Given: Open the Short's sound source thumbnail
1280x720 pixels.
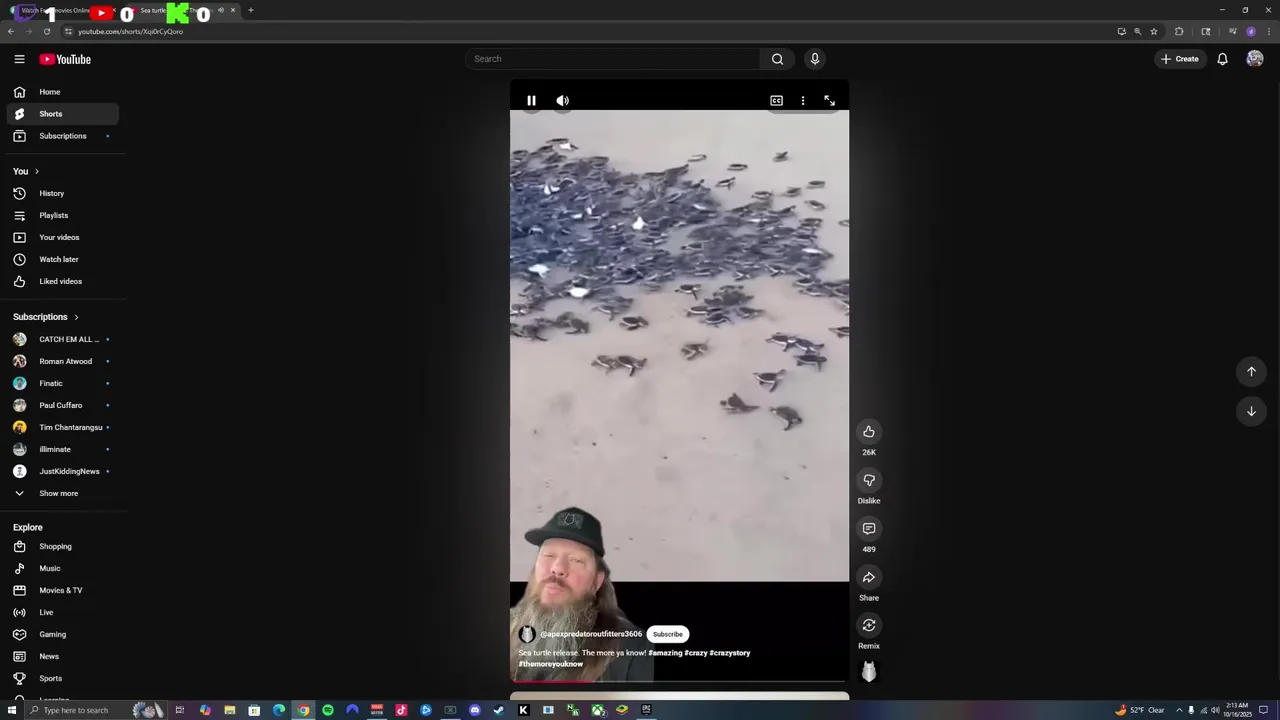Looking at the screenshot, I should pyautogui.click(x=869, y=672).
